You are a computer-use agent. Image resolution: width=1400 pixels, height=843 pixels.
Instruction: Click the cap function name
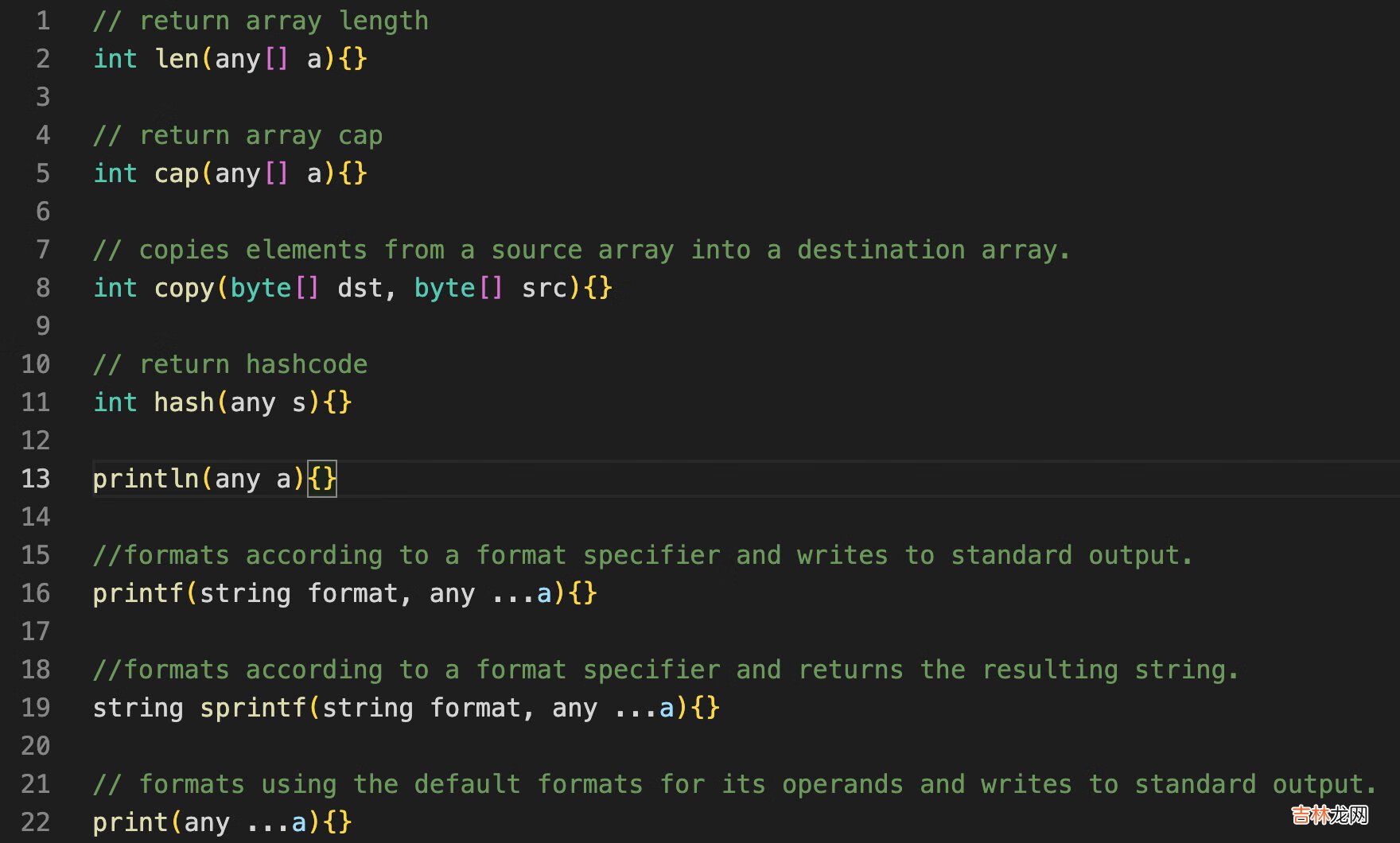tap(177, 173)
